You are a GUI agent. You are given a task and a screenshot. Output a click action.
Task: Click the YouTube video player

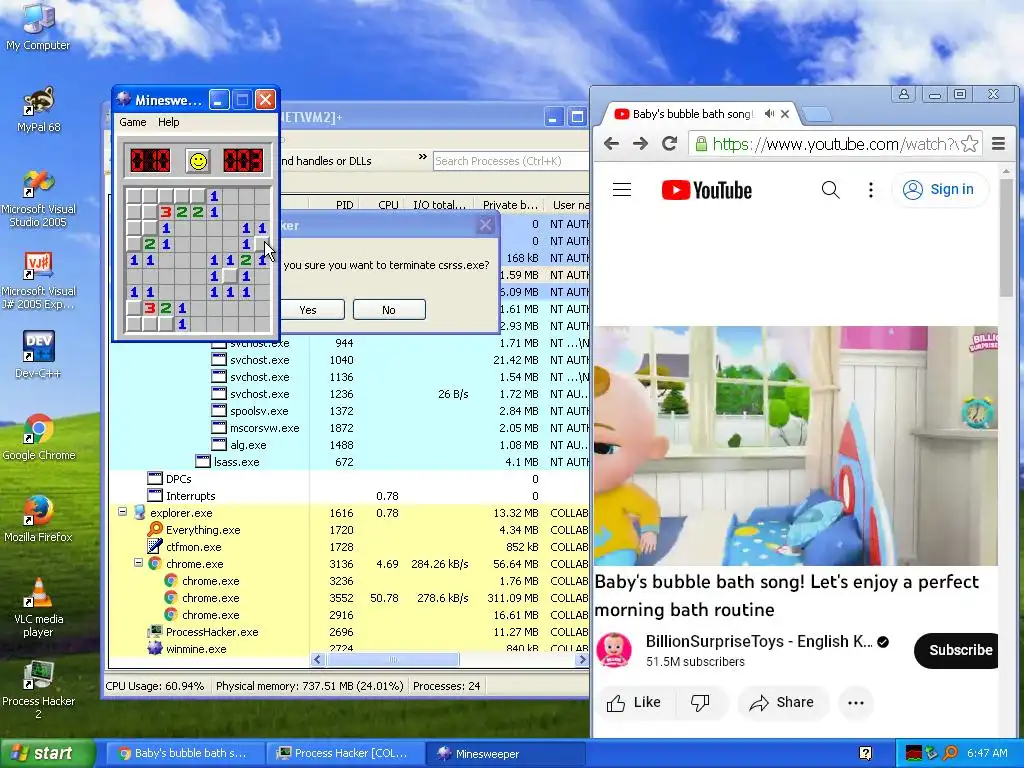tap(795, 445)
